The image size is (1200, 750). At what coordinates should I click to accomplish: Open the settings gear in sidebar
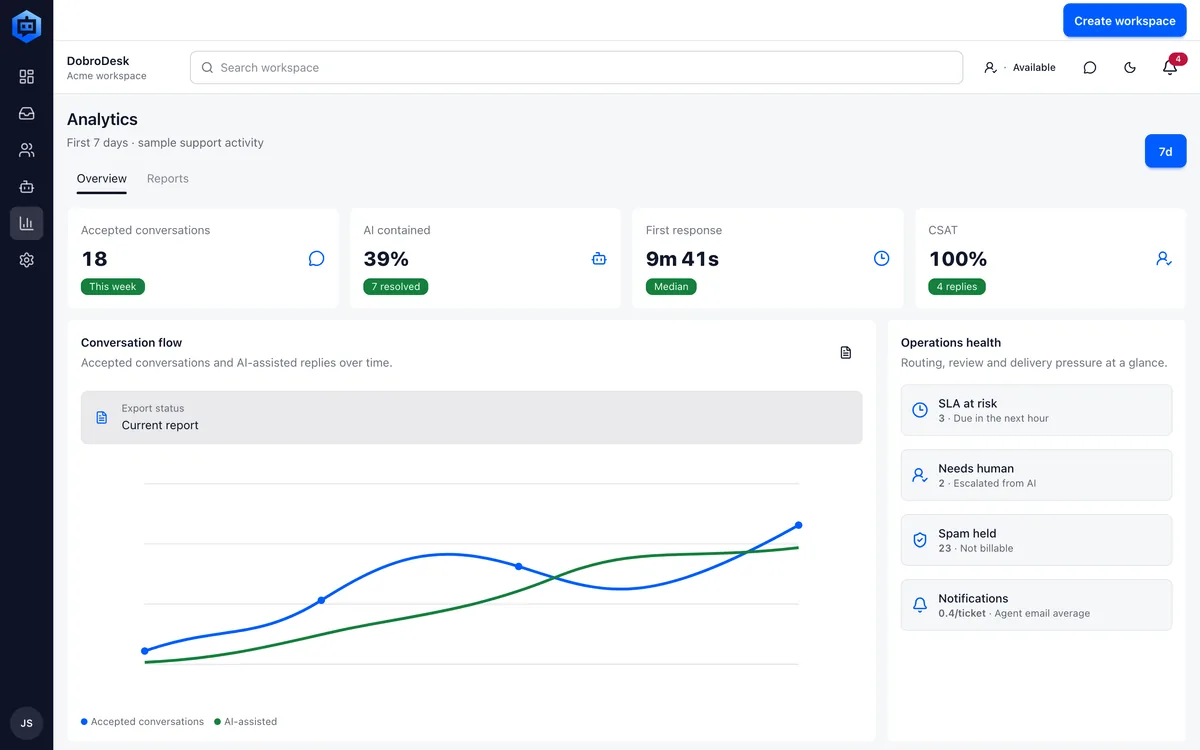pos(26,260)
